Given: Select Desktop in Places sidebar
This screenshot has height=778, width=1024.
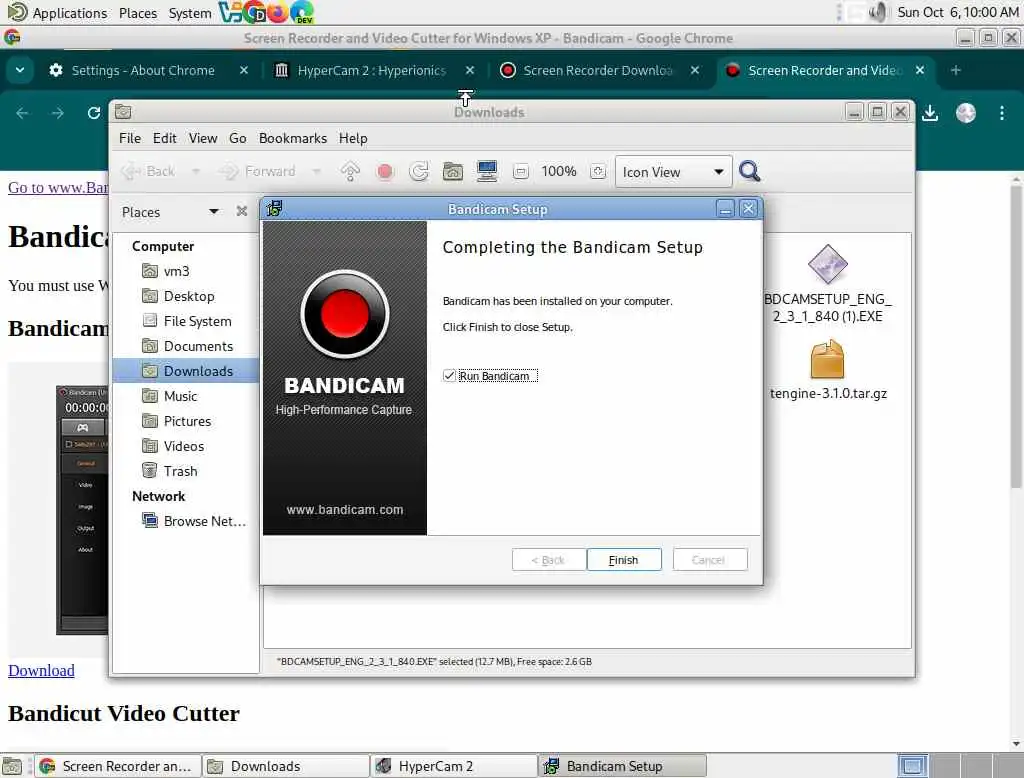Looking at the screenshot, I should tap(185, 296).
